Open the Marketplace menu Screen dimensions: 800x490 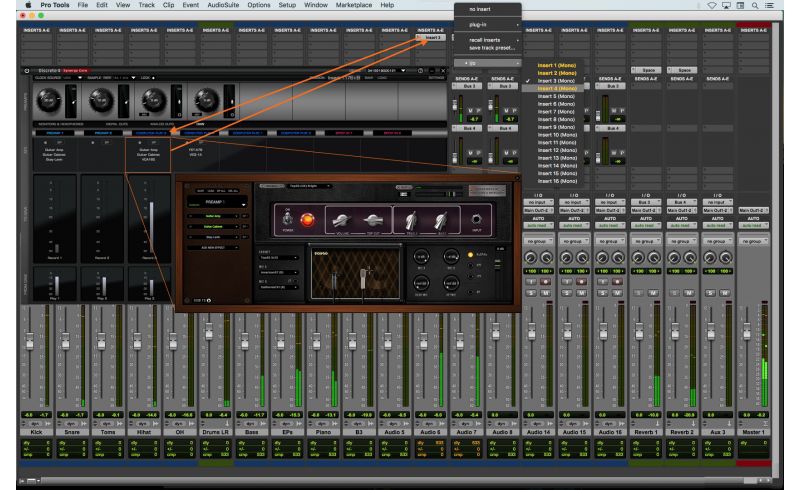click(x=354, y=5)
